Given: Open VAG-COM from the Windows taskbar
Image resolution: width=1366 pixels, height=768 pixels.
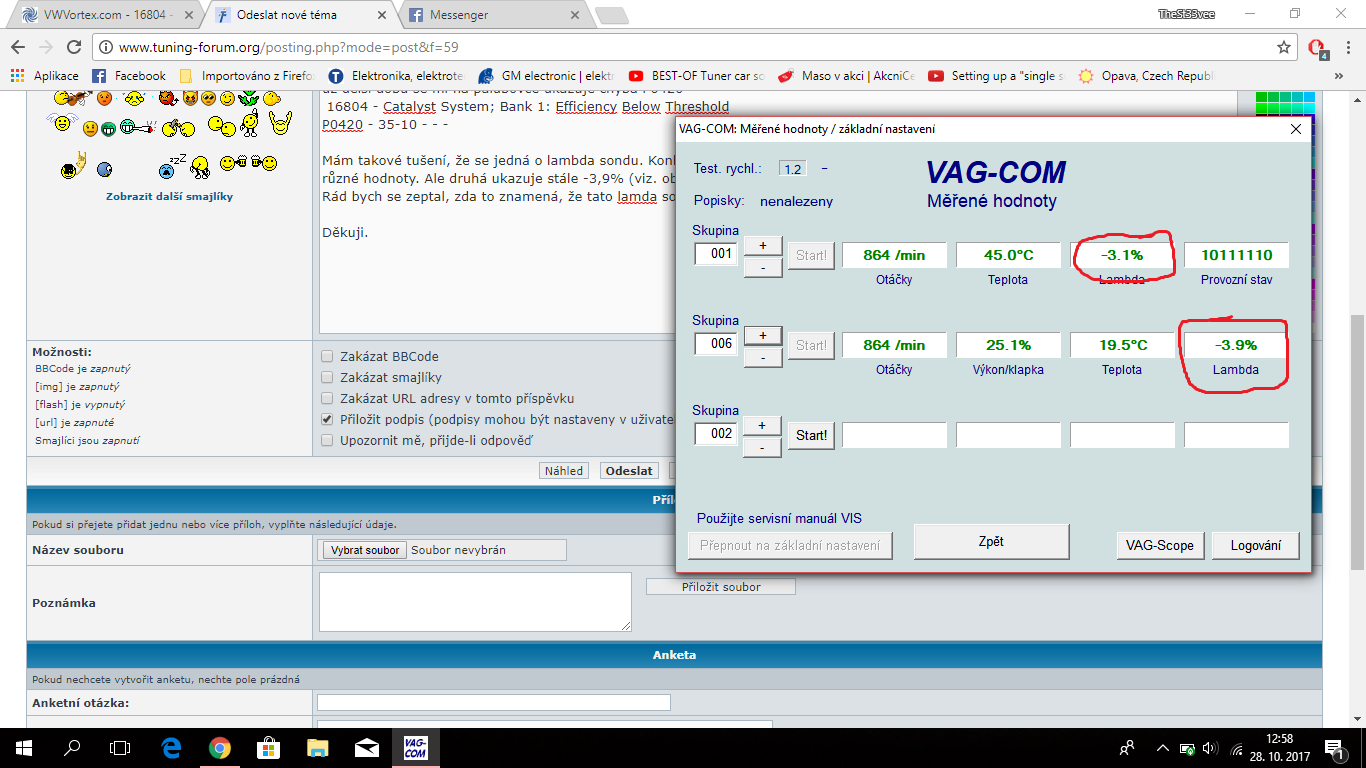Looking at the screenshot, I should [x=415, y=747].
